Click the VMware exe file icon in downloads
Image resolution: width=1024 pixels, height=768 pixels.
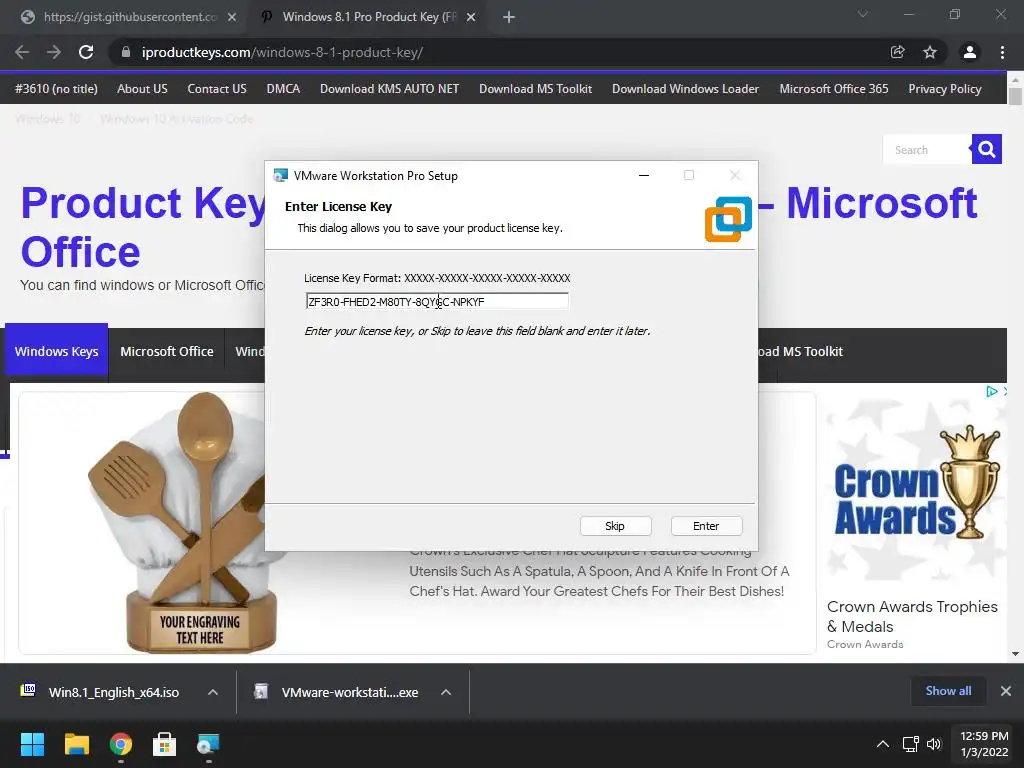pos(261,691)
